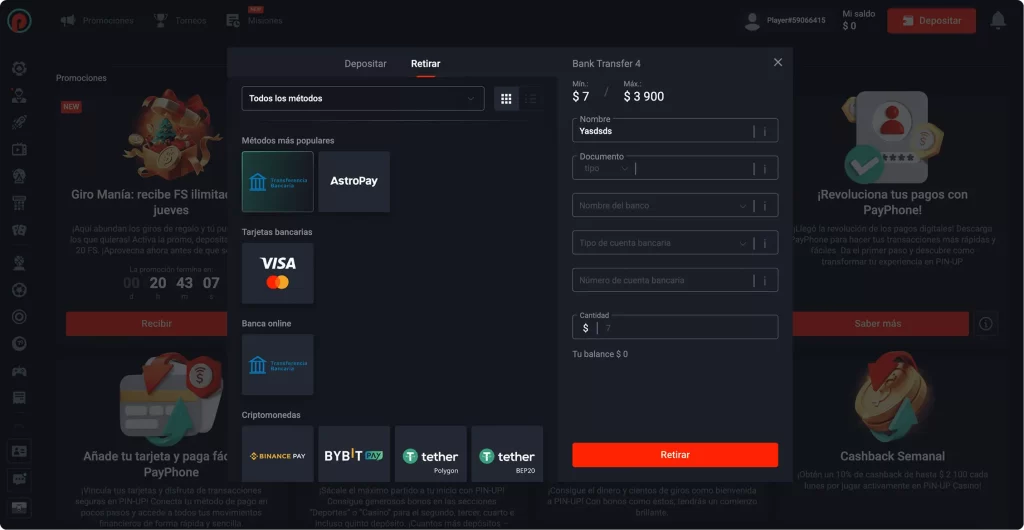Select Visa Mastercard bank card option

[277, 273]
